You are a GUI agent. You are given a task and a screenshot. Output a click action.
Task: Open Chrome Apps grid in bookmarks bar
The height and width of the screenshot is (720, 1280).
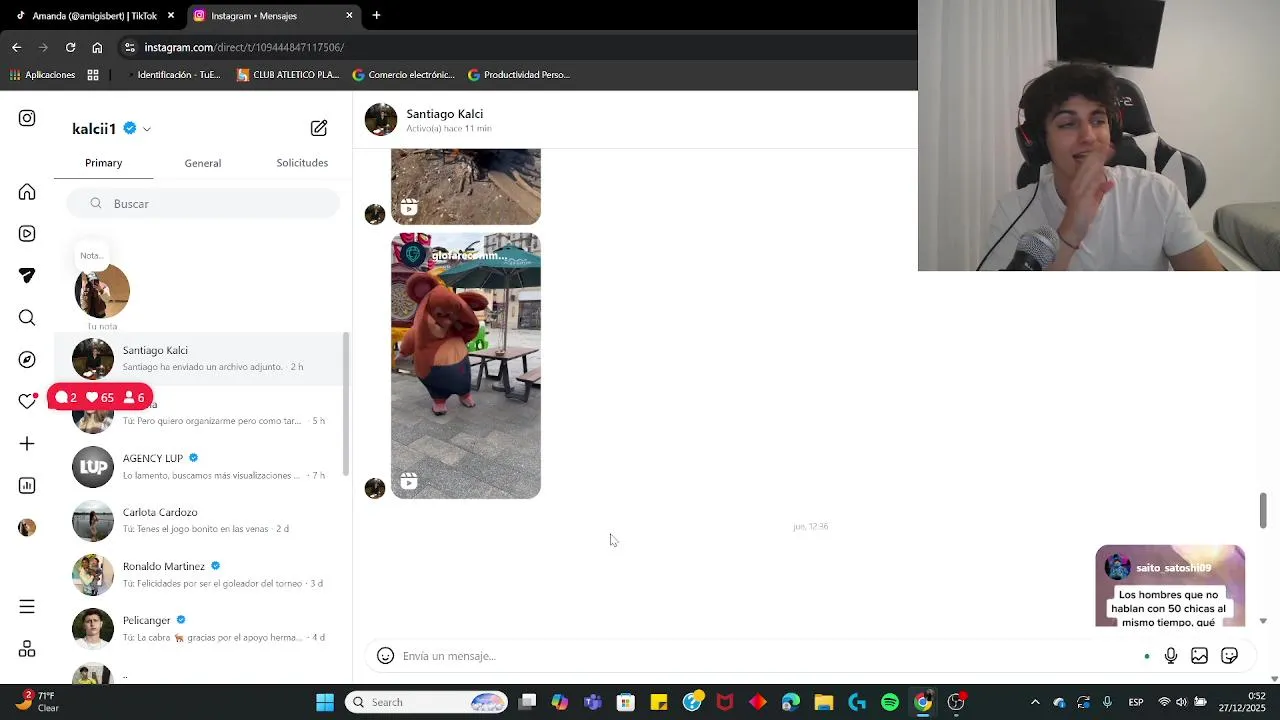(93, 75)
